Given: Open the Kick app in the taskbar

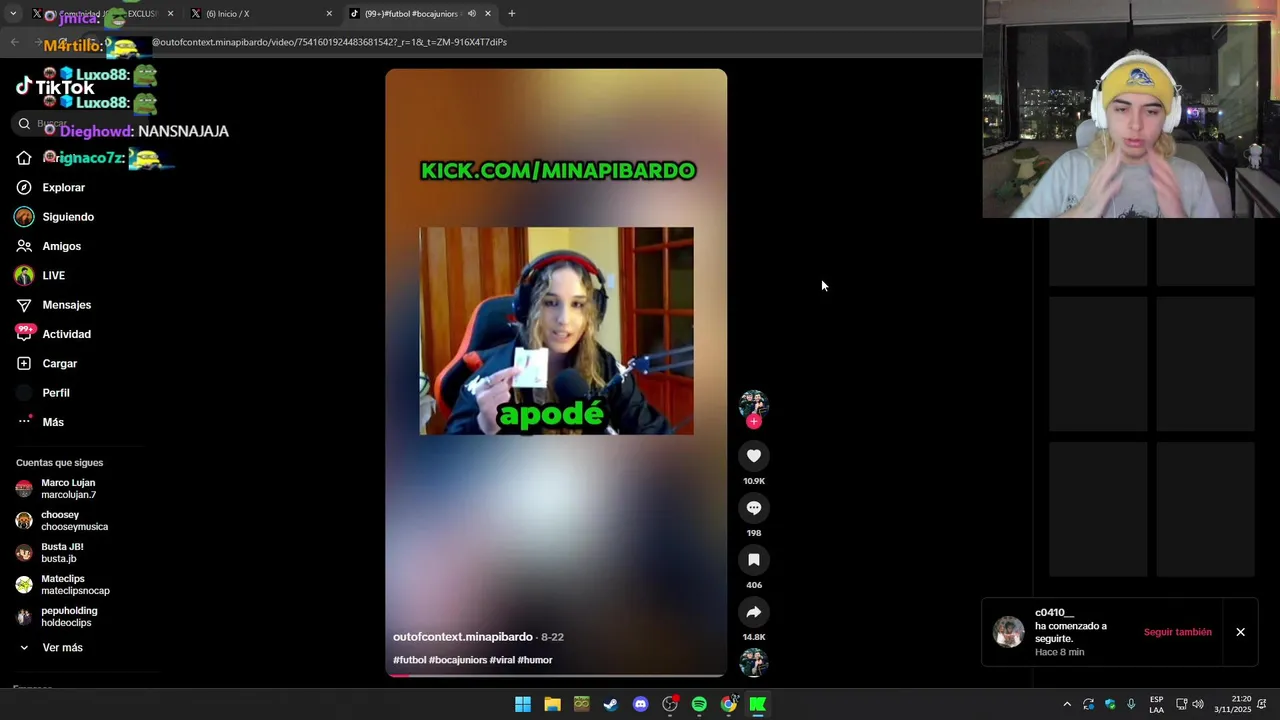Looking at the screenshot, I should 758,704.
